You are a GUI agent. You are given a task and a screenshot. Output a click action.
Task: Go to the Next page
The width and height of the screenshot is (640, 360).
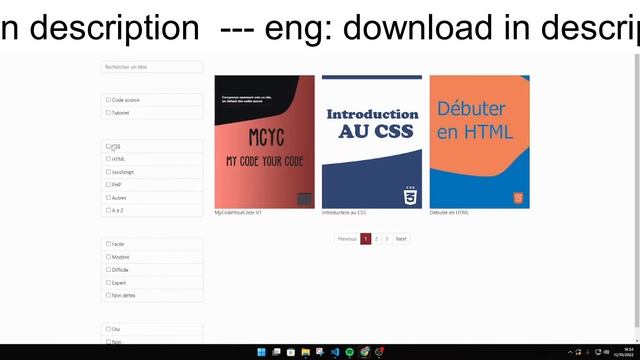click(401, 239)
